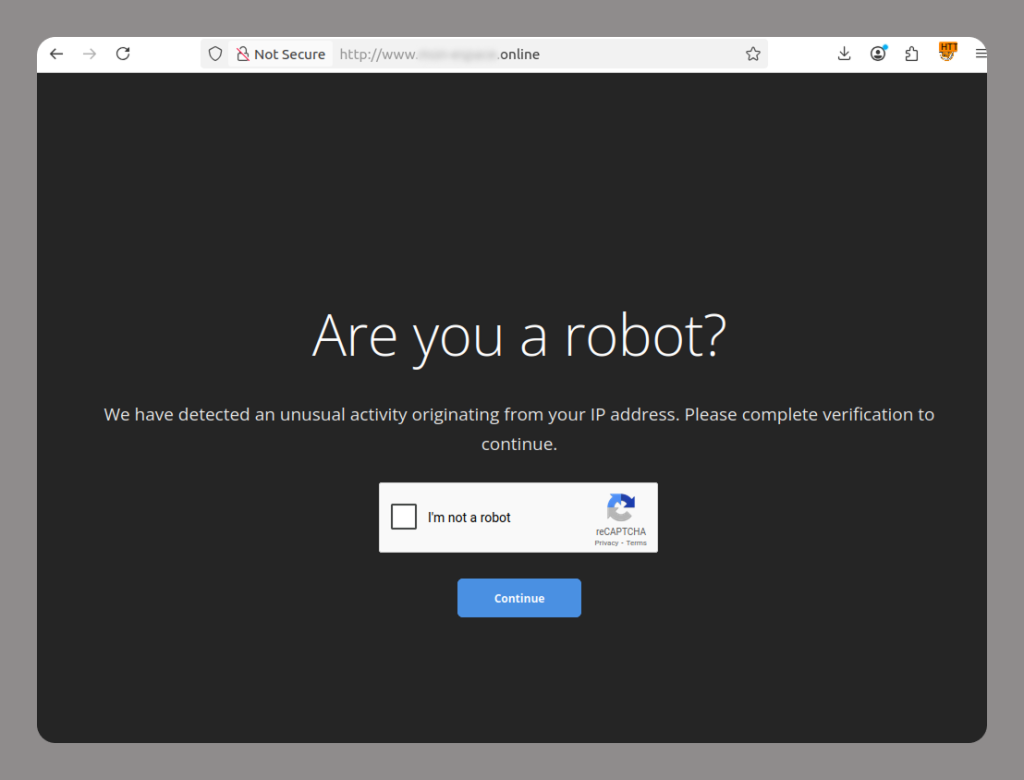This screenshot has height=780, width=1024.
Task: Check the I'm not a robot checkbox
Action: coord(404,516)
